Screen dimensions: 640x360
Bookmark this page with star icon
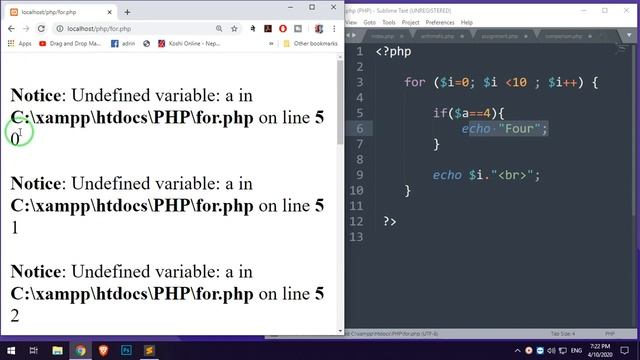coord(234,29)
